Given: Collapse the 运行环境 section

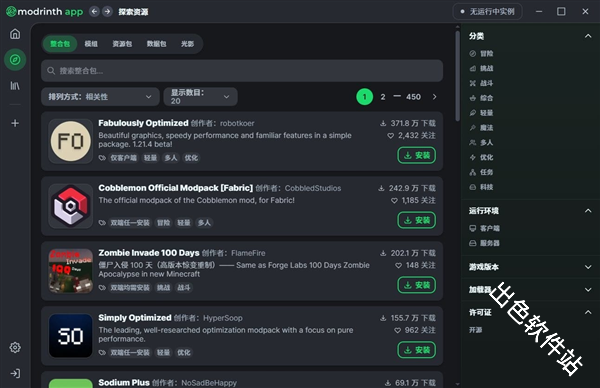Looking at the screenshot, I should pos(588,211).
